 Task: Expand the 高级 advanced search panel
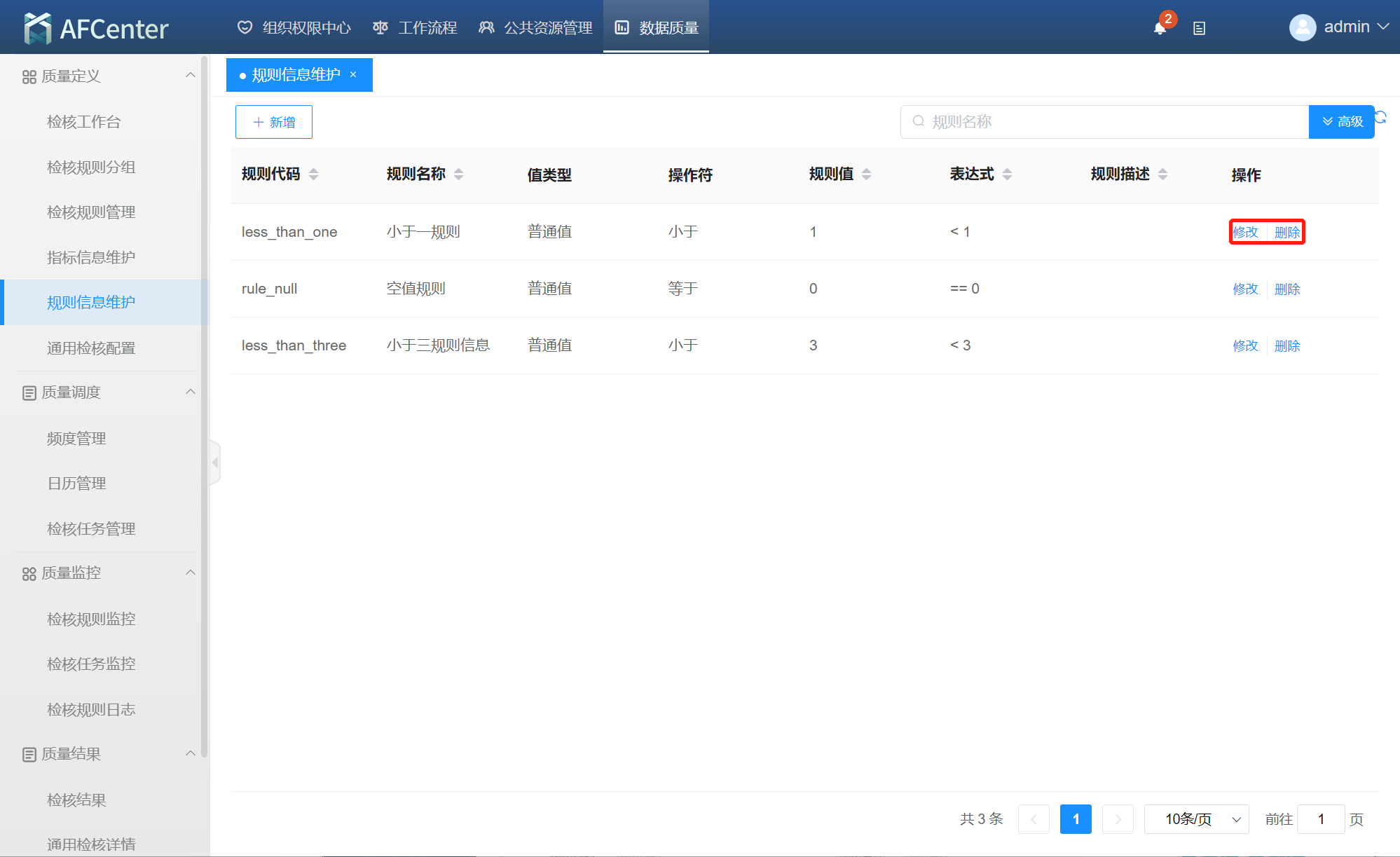[x=1341, y=122]
